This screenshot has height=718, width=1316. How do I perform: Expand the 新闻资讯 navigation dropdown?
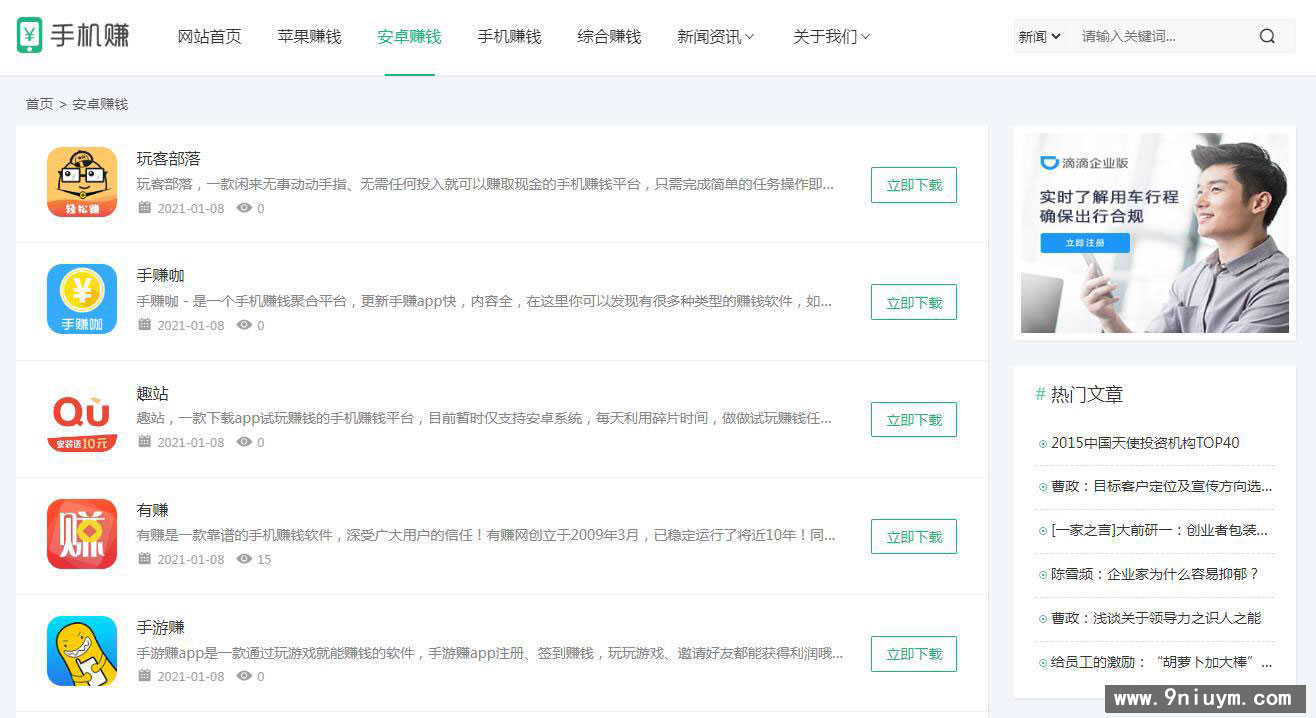(x=715, y=35)
